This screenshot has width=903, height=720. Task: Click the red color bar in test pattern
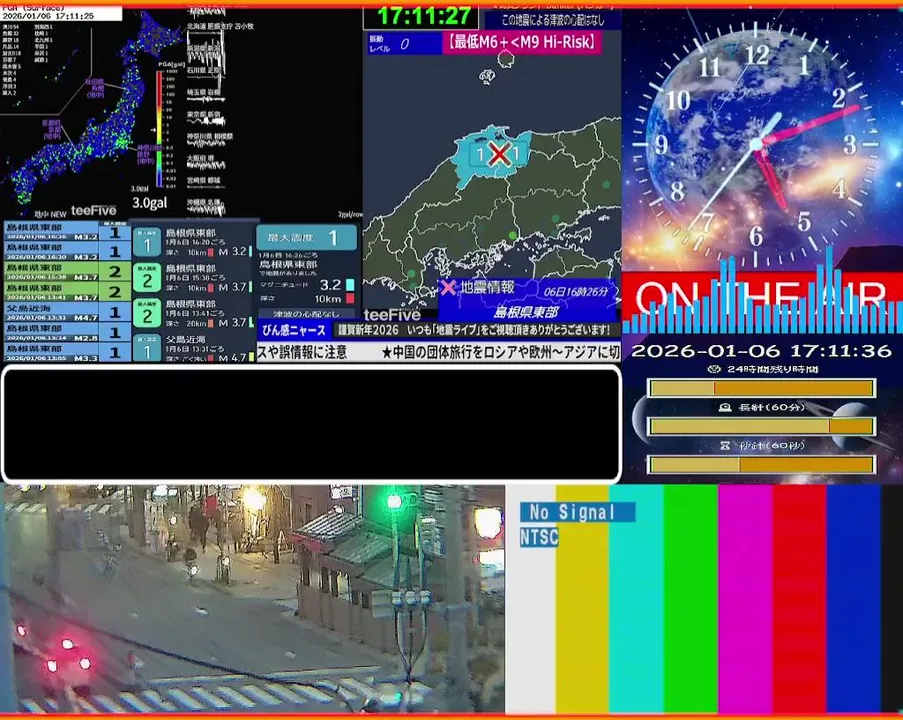(x=799, y=599)
